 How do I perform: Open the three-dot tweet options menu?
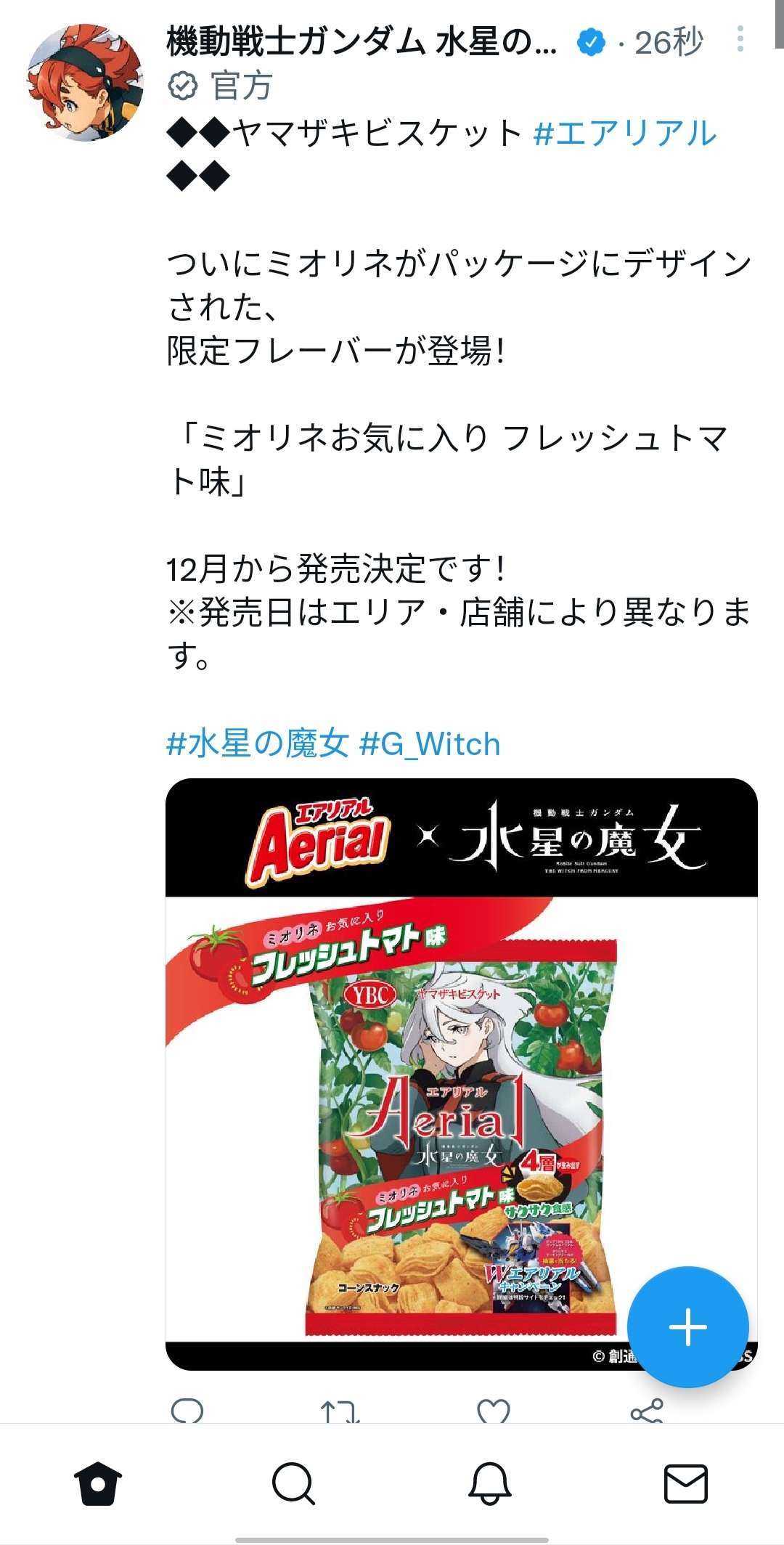[x=740, y=38]
